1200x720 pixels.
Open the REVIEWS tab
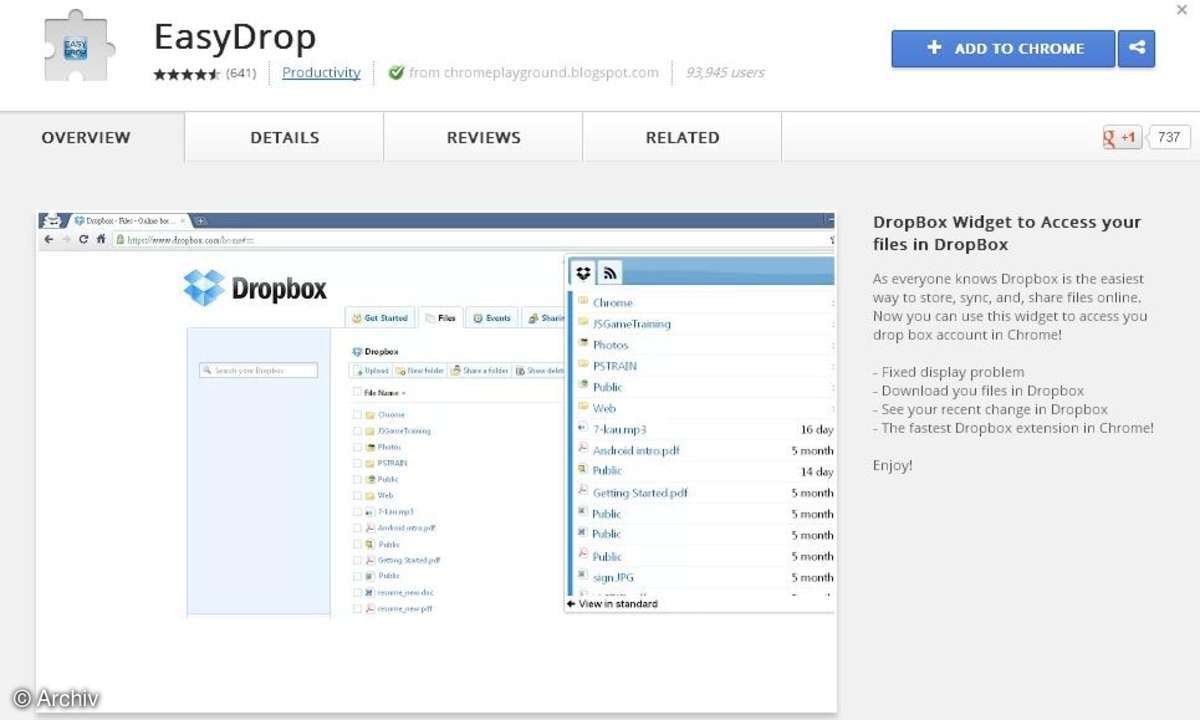pyautogui.click(x=484, y=137)
